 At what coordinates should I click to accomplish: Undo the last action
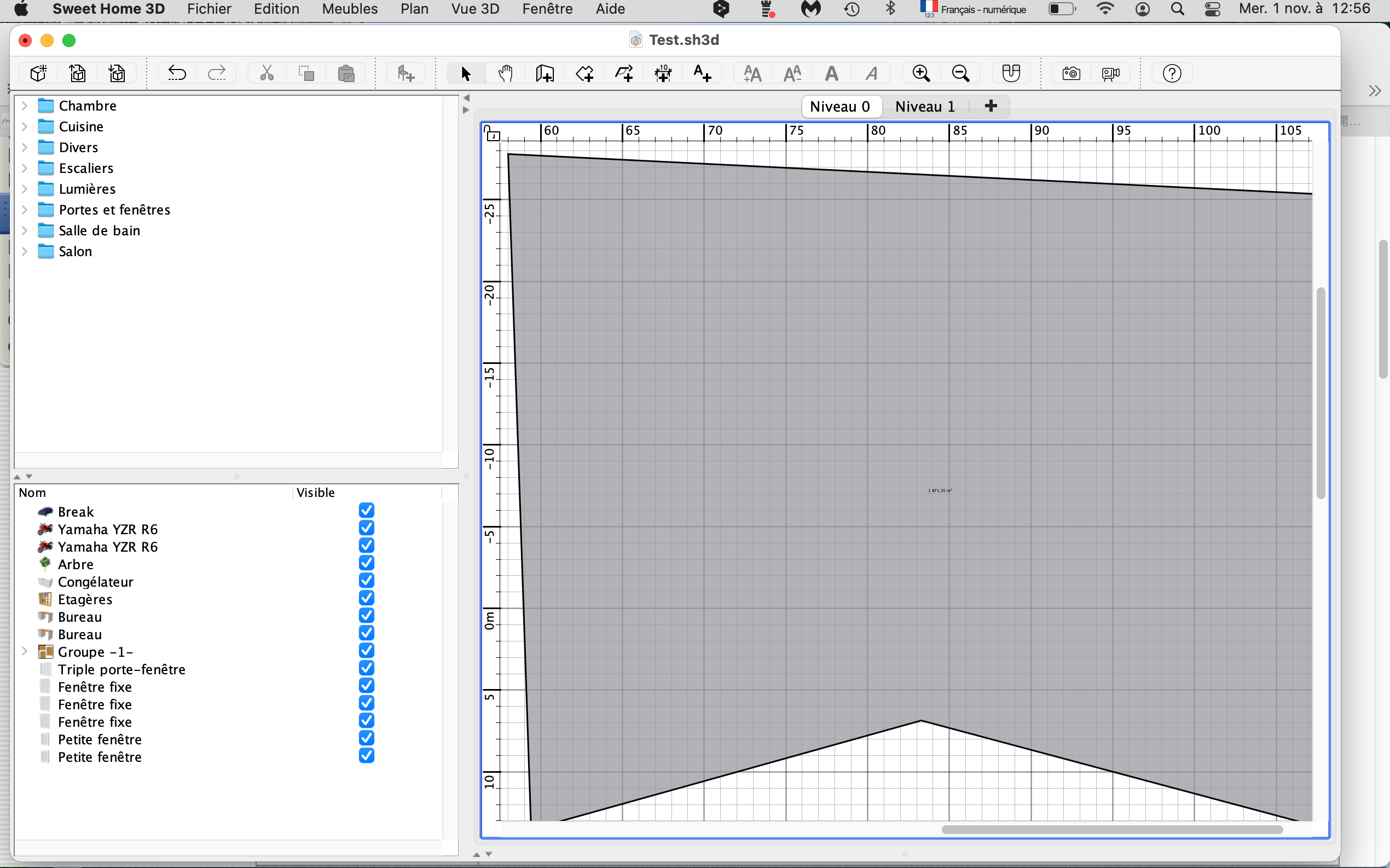click(177, 73)
